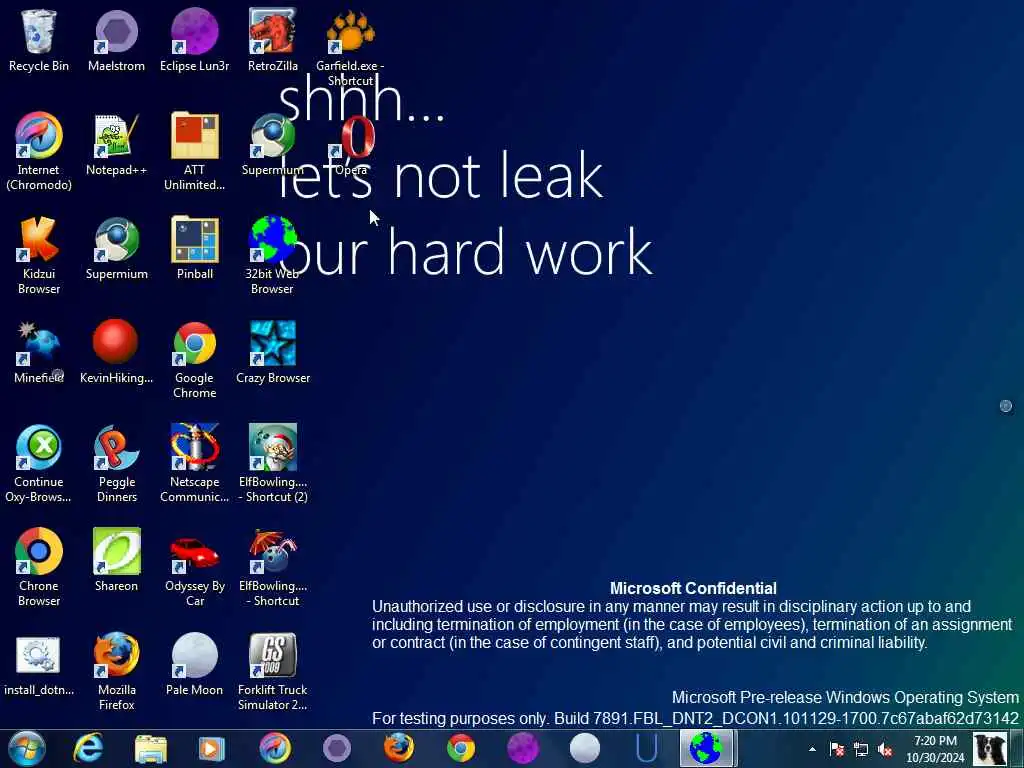The width and height of the screenshot is (1024, 768).
Task: Select the Minefield desktop shortcut
Action: (39, 353)
